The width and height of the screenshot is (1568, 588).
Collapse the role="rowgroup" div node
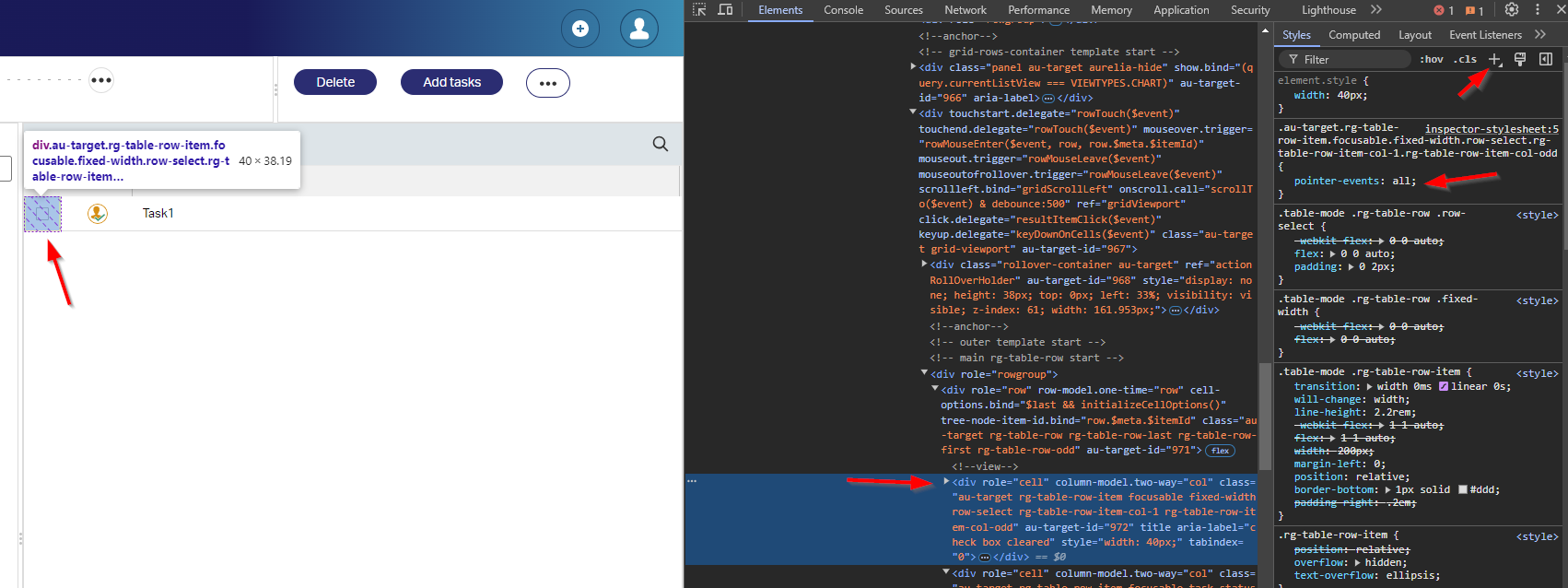[x=924, y=374]
